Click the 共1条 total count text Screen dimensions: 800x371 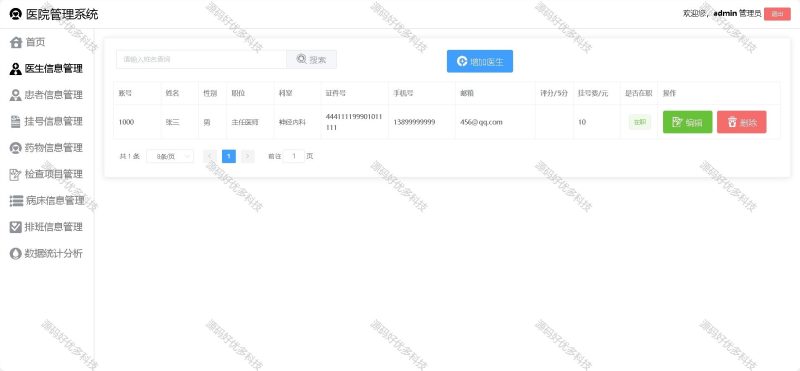tap(130, 156)
